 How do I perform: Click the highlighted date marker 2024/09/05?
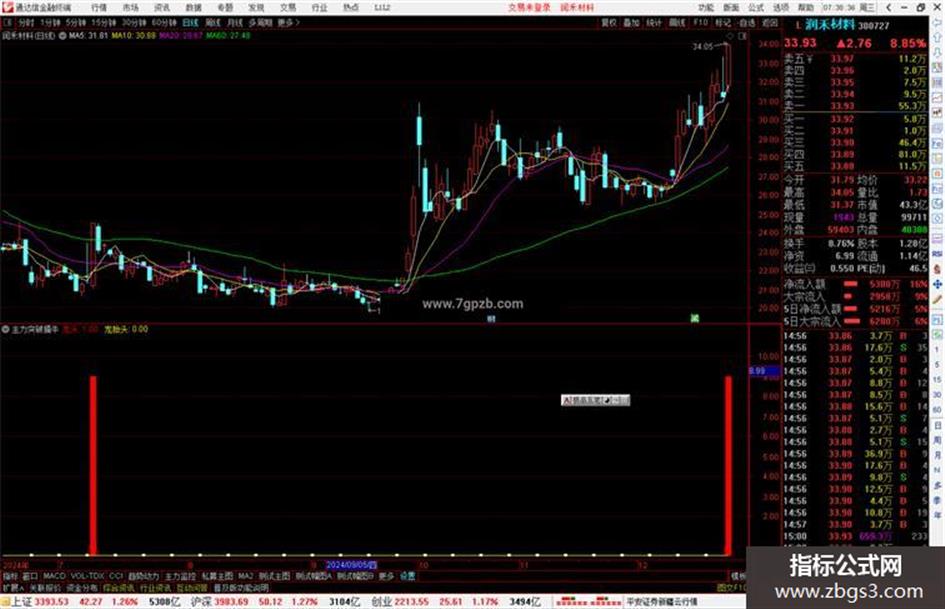click(351, 565)
